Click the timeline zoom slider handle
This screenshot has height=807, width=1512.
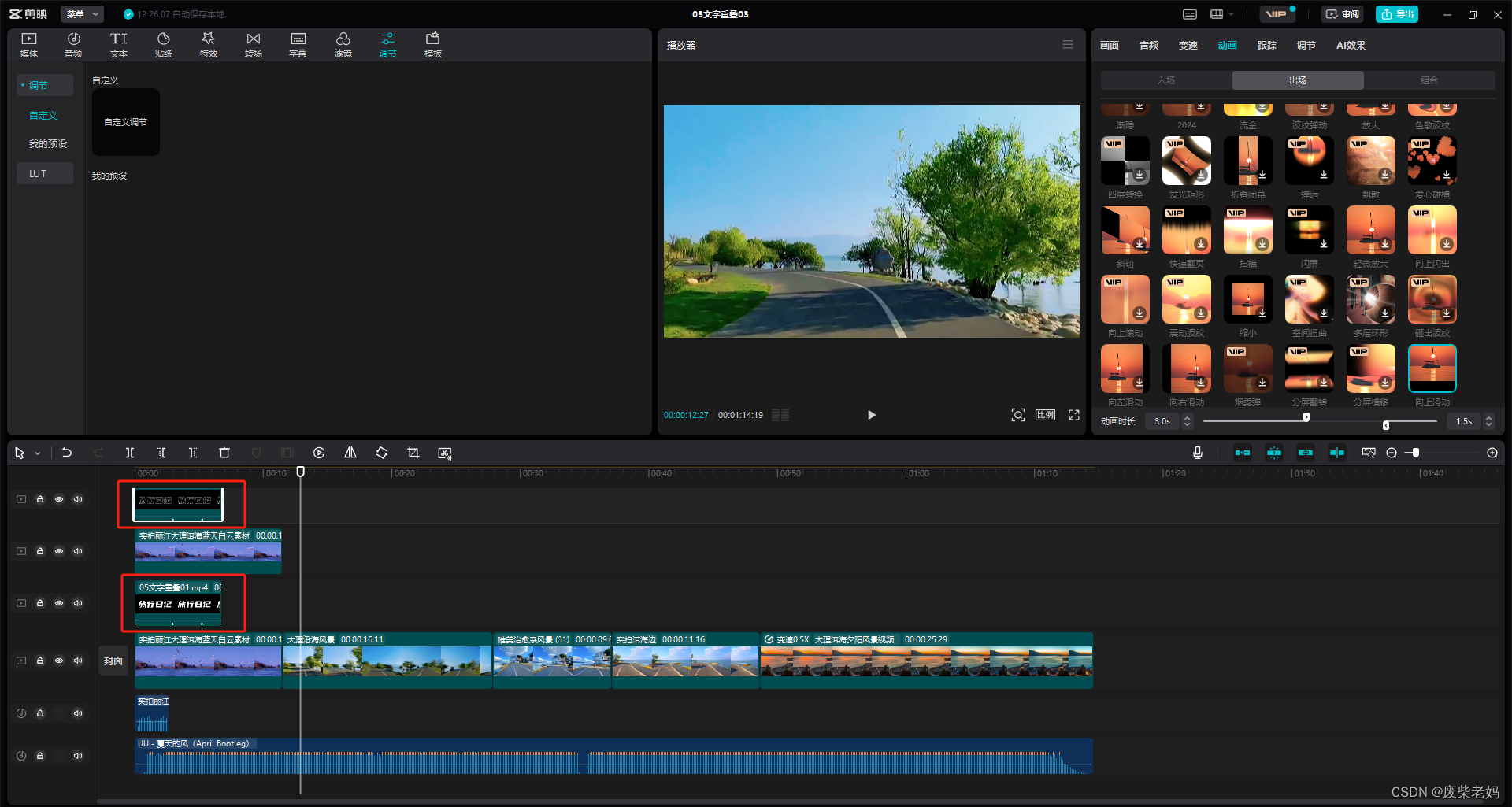pos(1415,453)
